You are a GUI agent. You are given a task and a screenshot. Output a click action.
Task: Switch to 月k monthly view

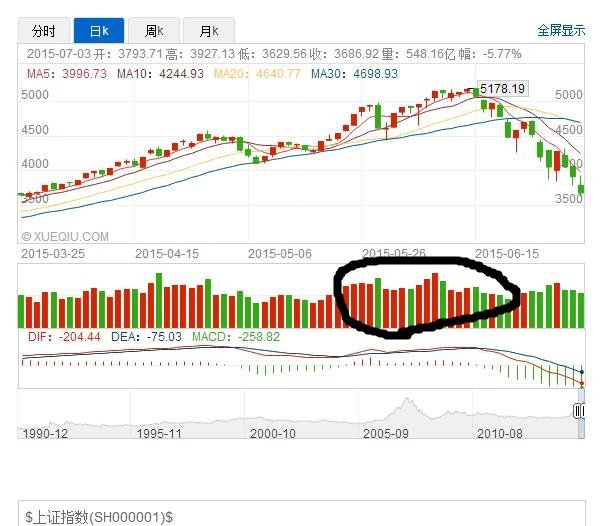click(209, 30)
